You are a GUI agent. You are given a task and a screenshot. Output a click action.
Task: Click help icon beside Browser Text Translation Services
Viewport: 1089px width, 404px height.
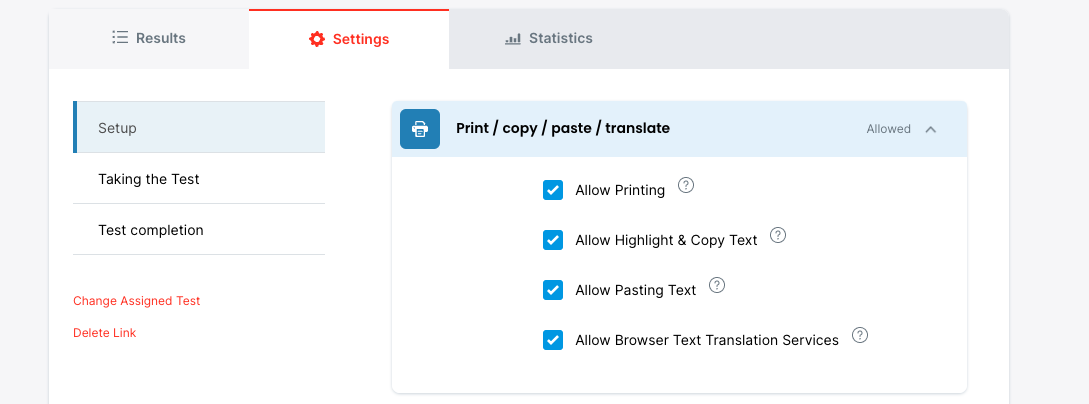(x=860, y=335)
